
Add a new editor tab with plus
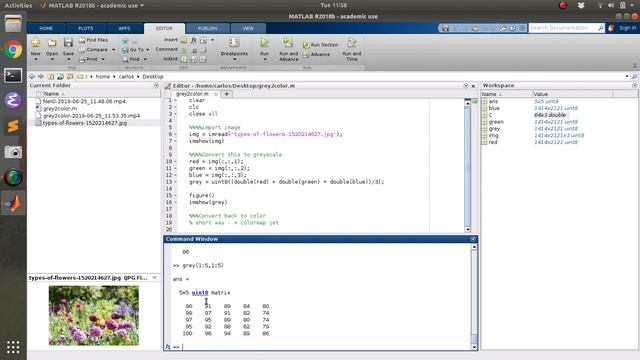pos(227,94)
